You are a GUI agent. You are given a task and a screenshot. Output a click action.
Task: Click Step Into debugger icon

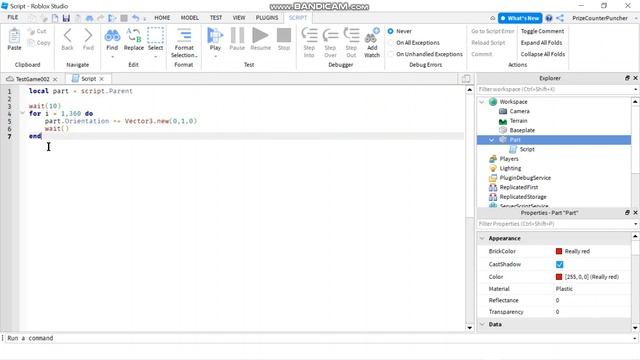point(309,36)
